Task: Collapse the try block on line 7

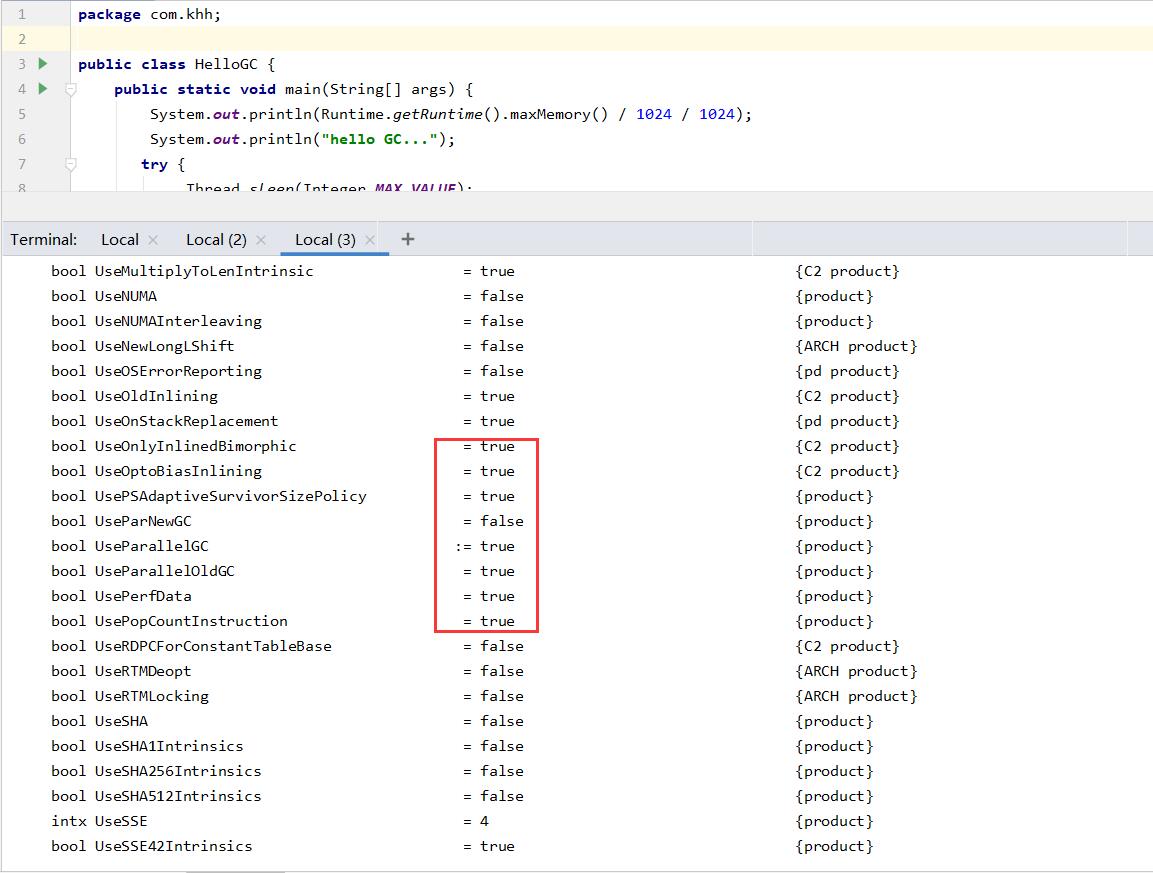Action: (x=71, y=164)
